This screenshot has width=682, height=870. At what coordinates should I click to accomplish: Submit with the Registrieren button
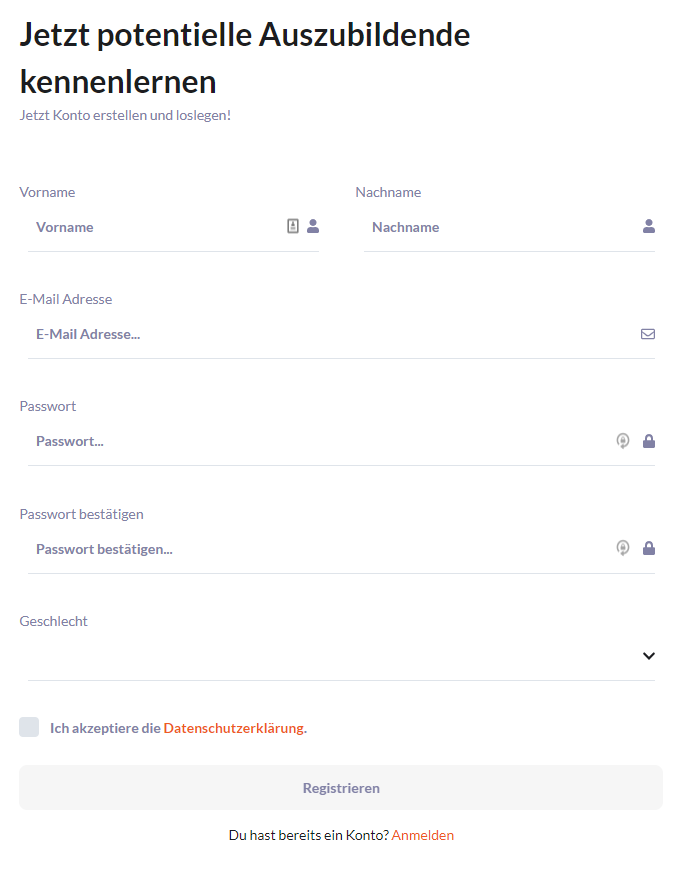(x=341, y=787)
